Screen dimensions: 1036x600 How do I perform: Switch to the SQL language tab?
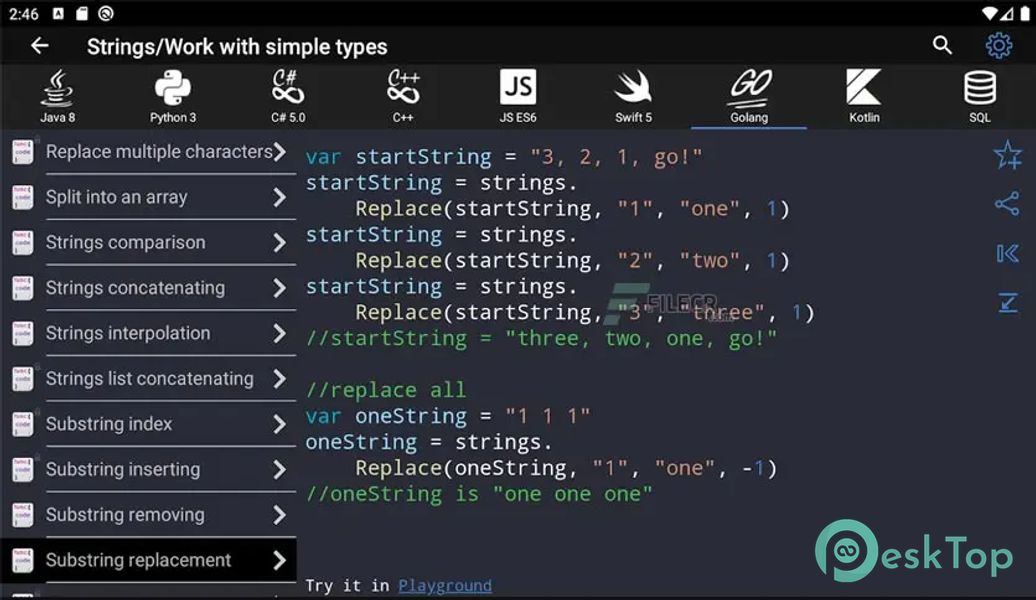pos(979,96)
